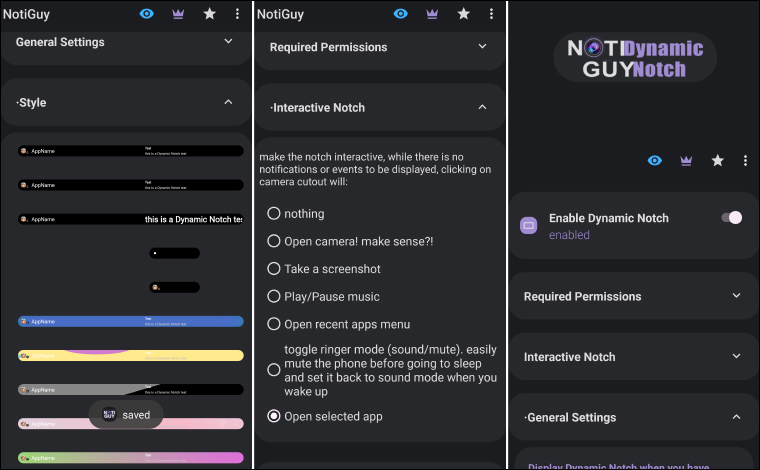Screen dimensions: 760x470
Task: Tap the eye icon below the NotiGuy logo
Action: click(x=655, y=160)
